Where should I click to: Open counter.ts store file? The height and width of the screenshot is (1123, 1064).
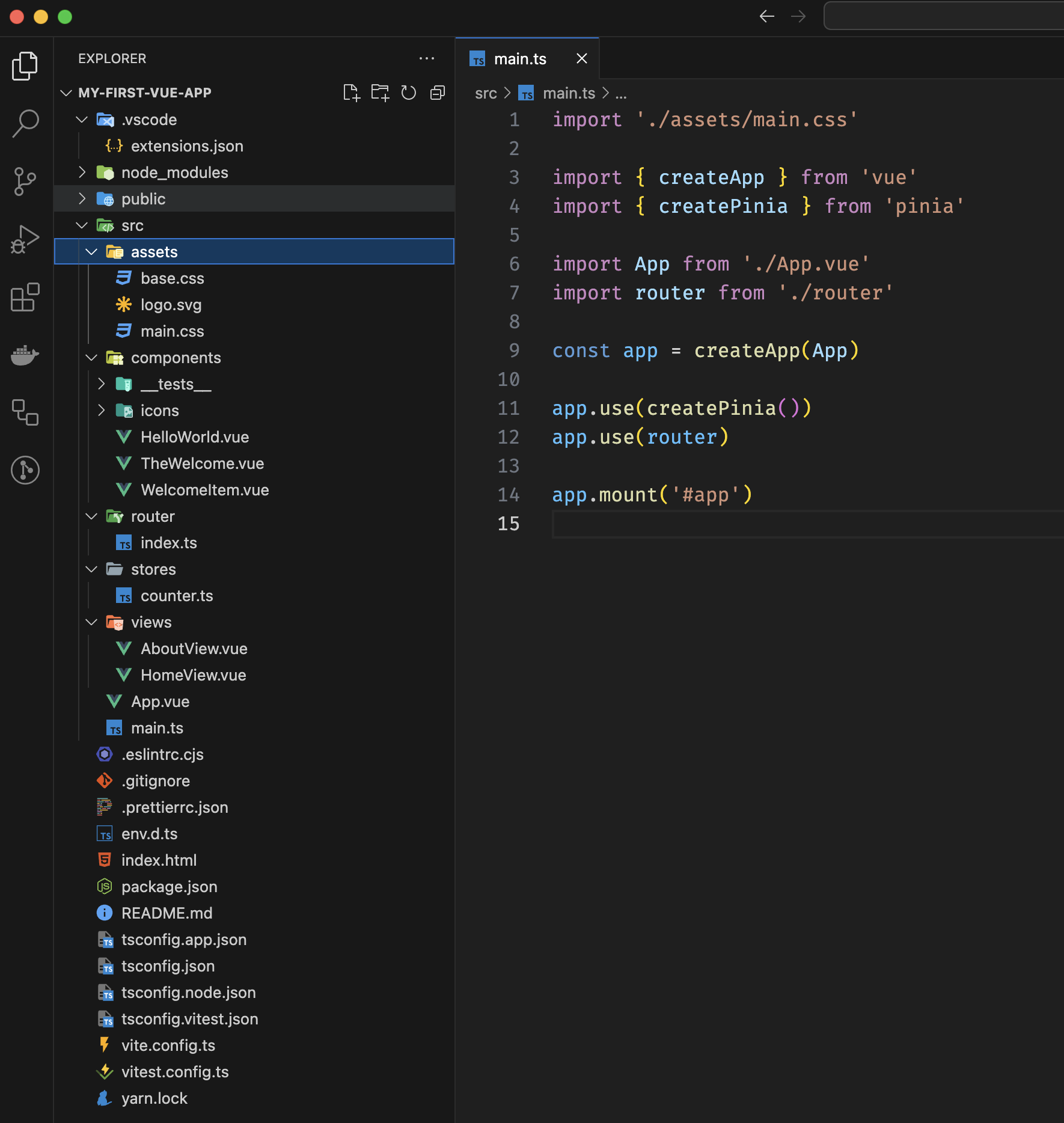tap(254, 596)
